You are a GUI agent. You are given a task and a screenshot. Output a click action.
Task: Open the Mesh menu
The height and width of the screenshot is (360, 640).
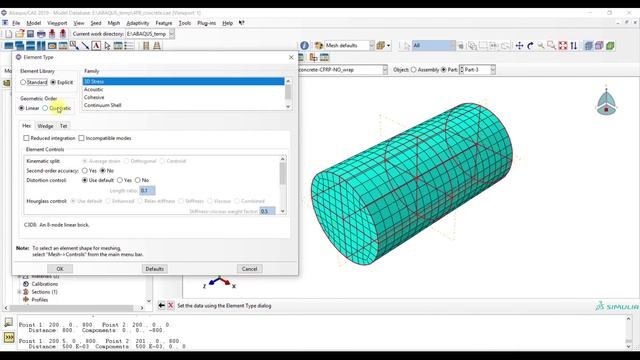point(113,23)
